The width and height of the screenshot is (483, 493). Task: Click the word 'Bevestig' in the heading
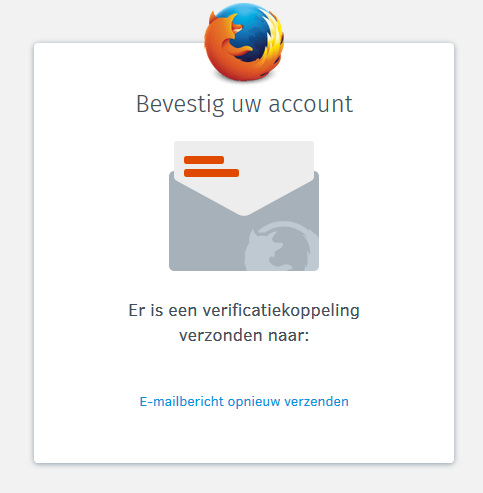(180, 105)
